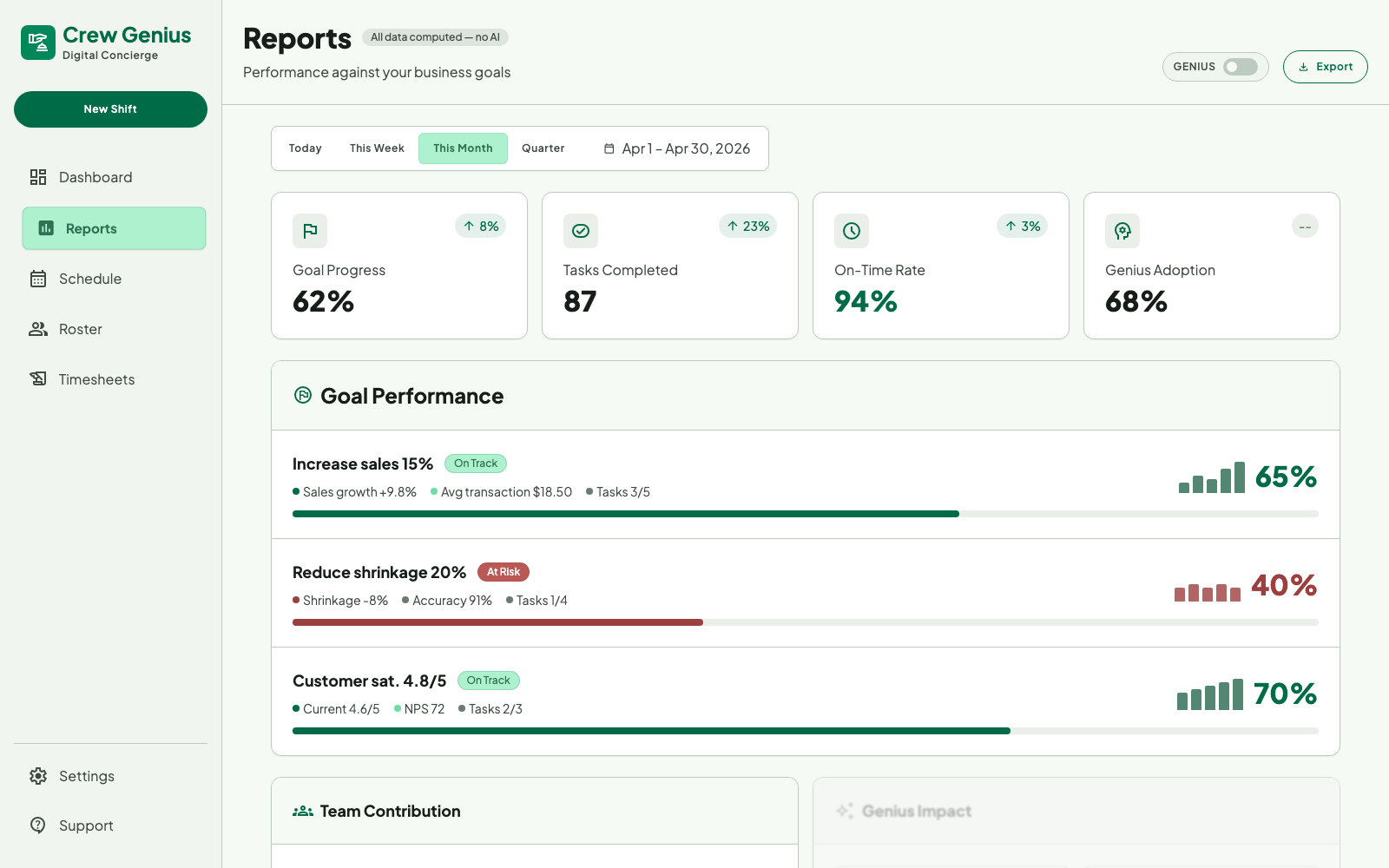Screen dimensions: 1389x868
Task: Open the Apr 1 – Apr 30 date picker
Action: (x=677, y=148)
